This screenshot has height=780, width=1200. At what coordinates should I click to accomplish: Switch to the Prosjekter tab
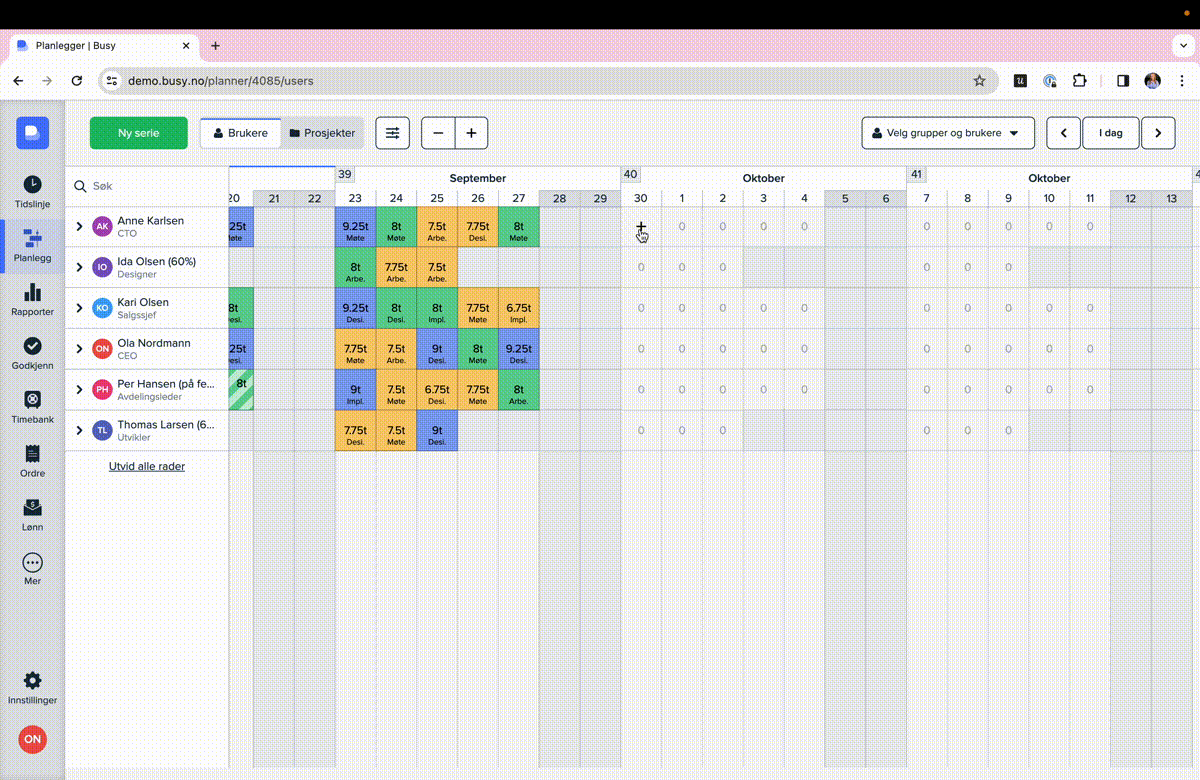pyautogui.click(x=324, y=132)
